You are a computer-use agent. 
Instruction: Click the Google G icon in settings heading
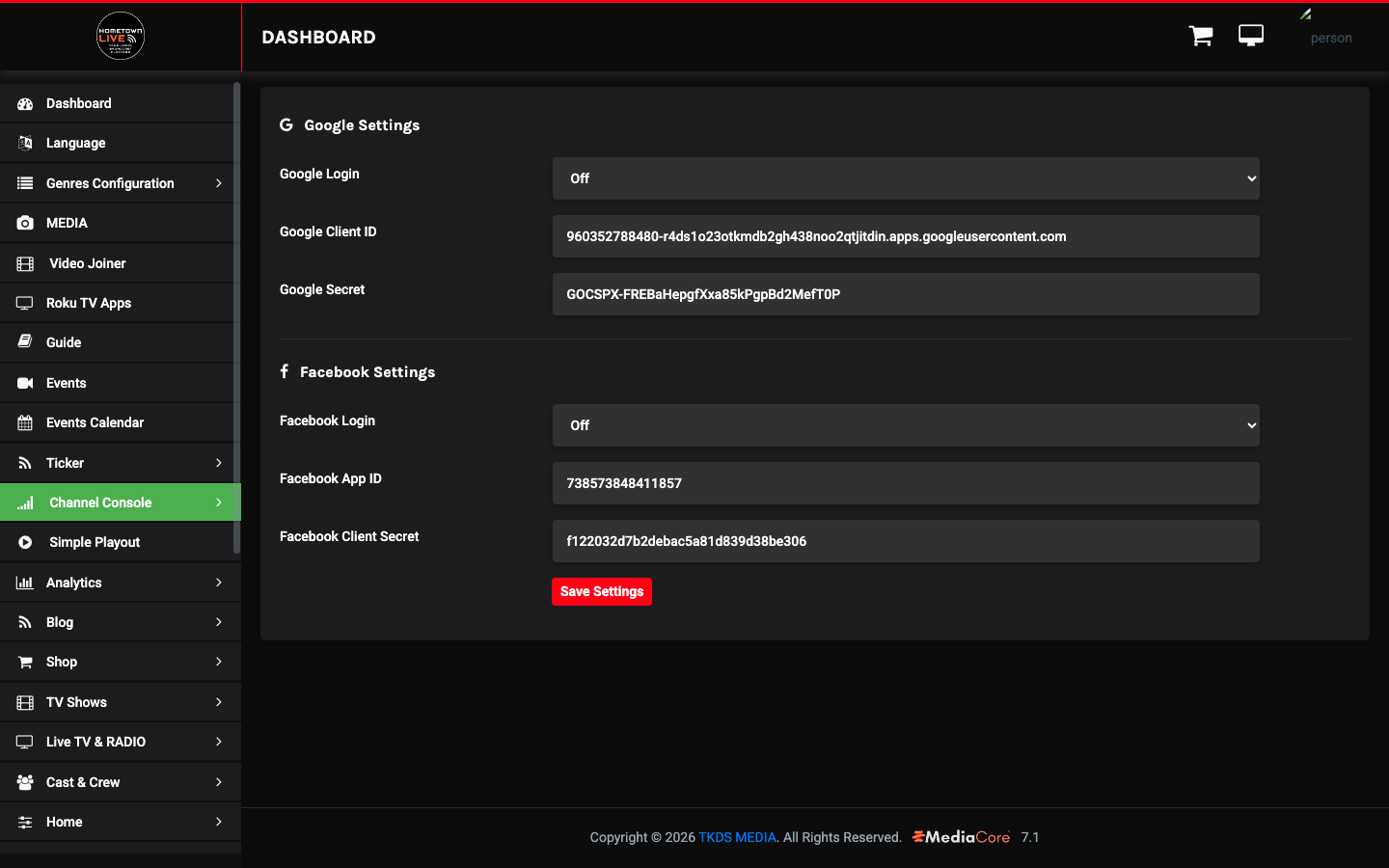click(286, 124)
